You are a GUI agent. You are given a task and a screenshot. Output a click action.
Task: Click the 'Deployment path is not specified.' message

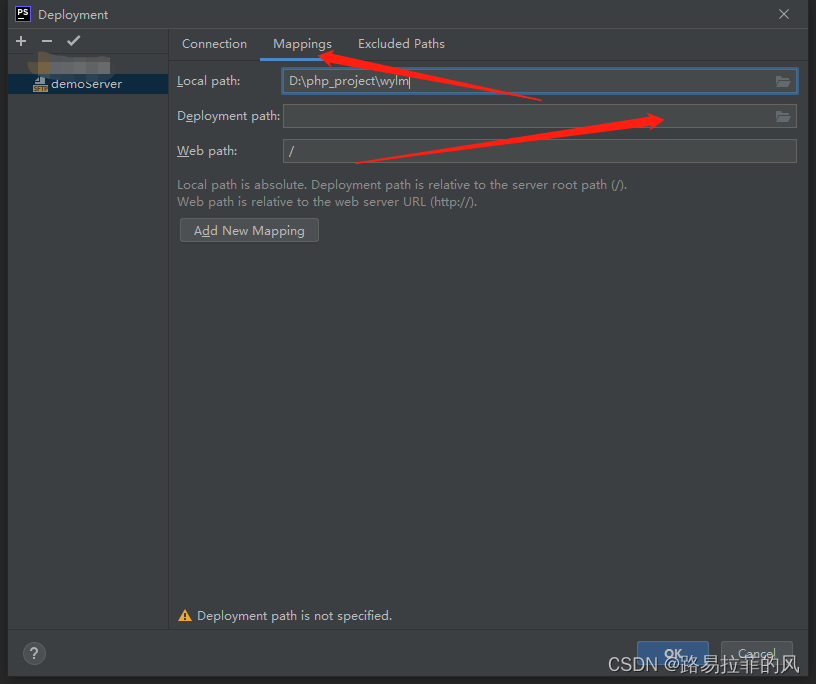[x=295, y=616]
